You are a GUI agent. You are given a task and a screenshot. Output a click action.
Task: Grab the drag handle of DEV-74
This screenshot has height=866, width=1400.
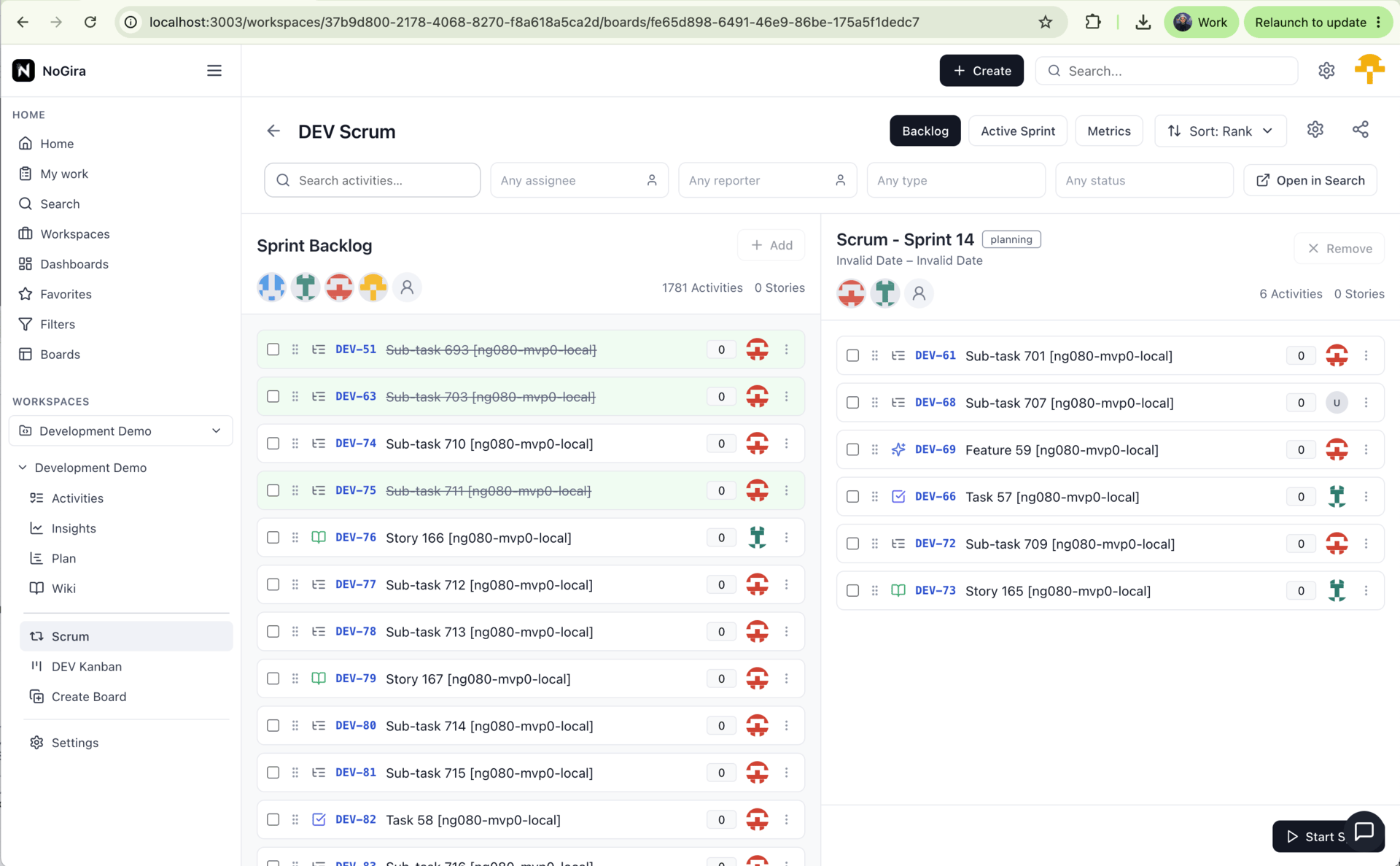(295, 444)
